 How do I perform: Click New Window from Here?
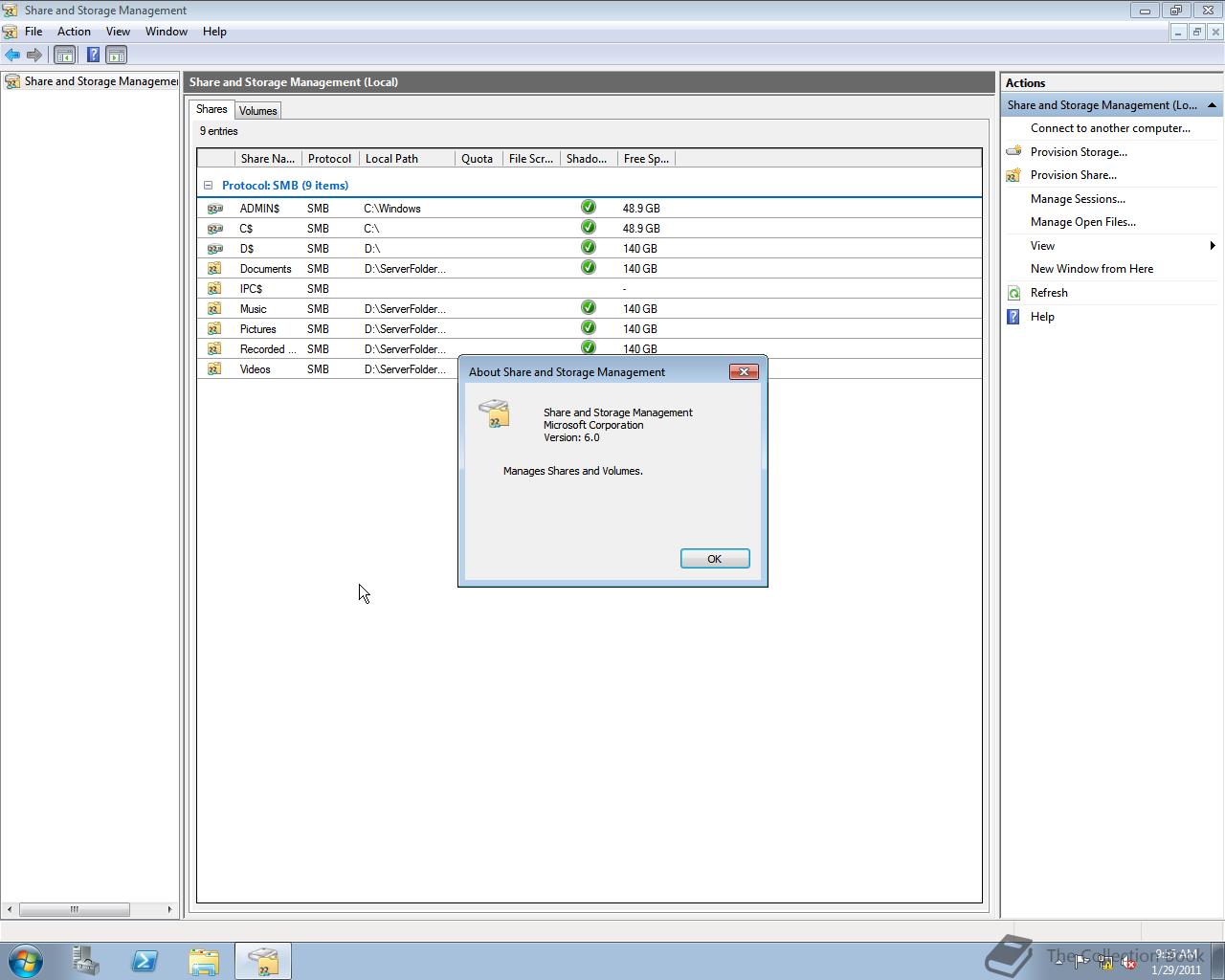pyautogui.click(x=1091, y=269)
